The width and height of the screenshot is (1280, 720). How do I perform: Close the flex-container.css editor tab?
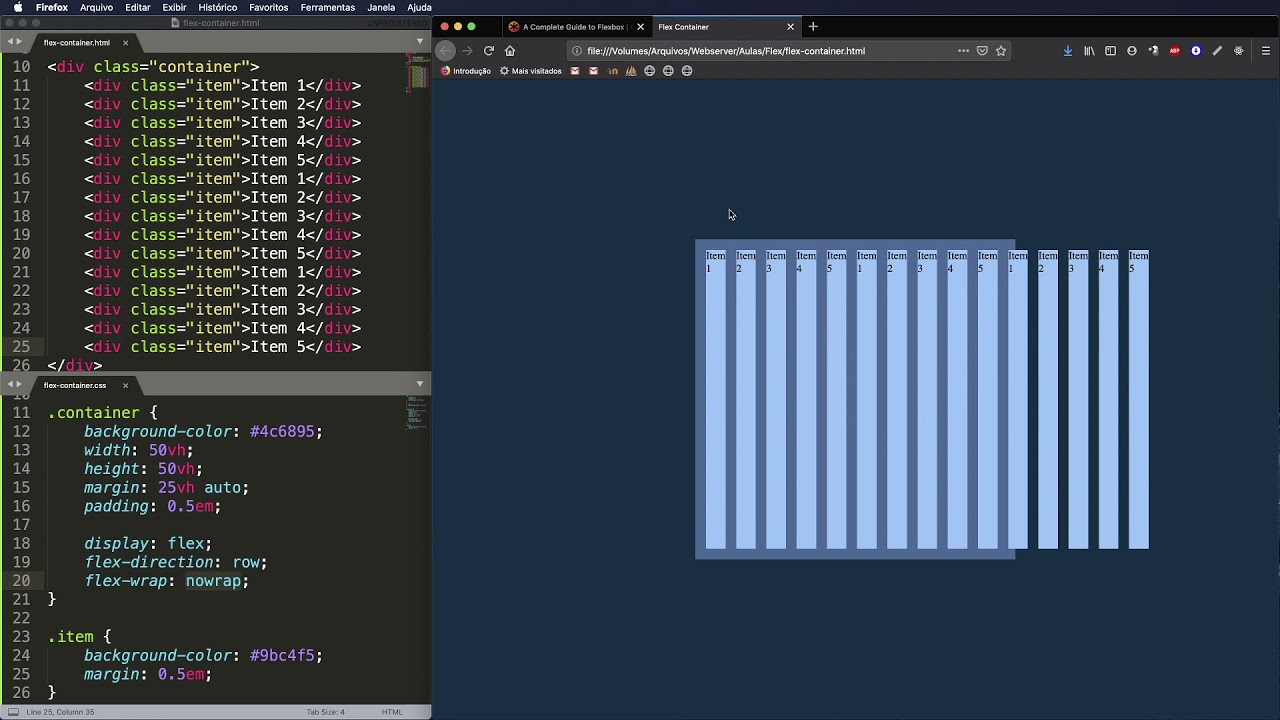coord(125,385)
